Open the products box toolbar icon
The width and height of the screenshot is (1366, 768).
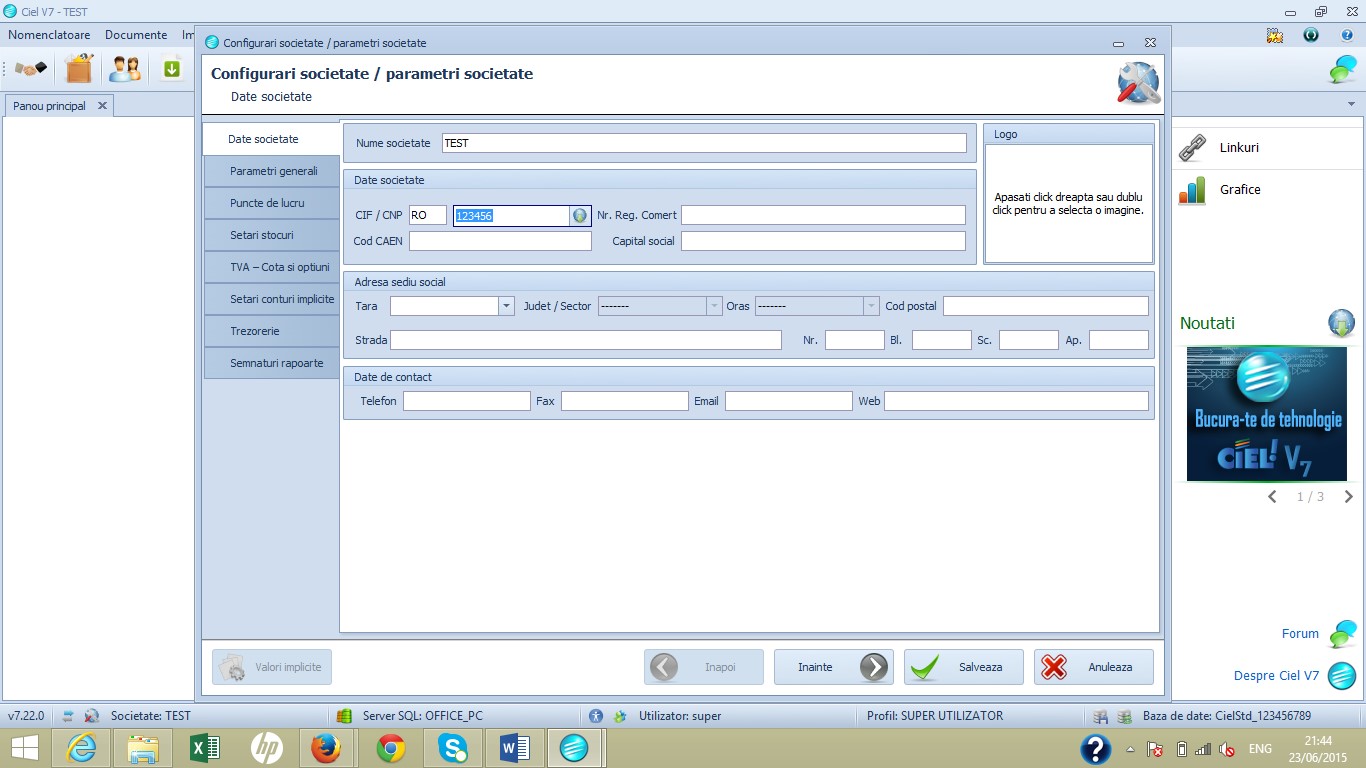click(x=79, y=69)
